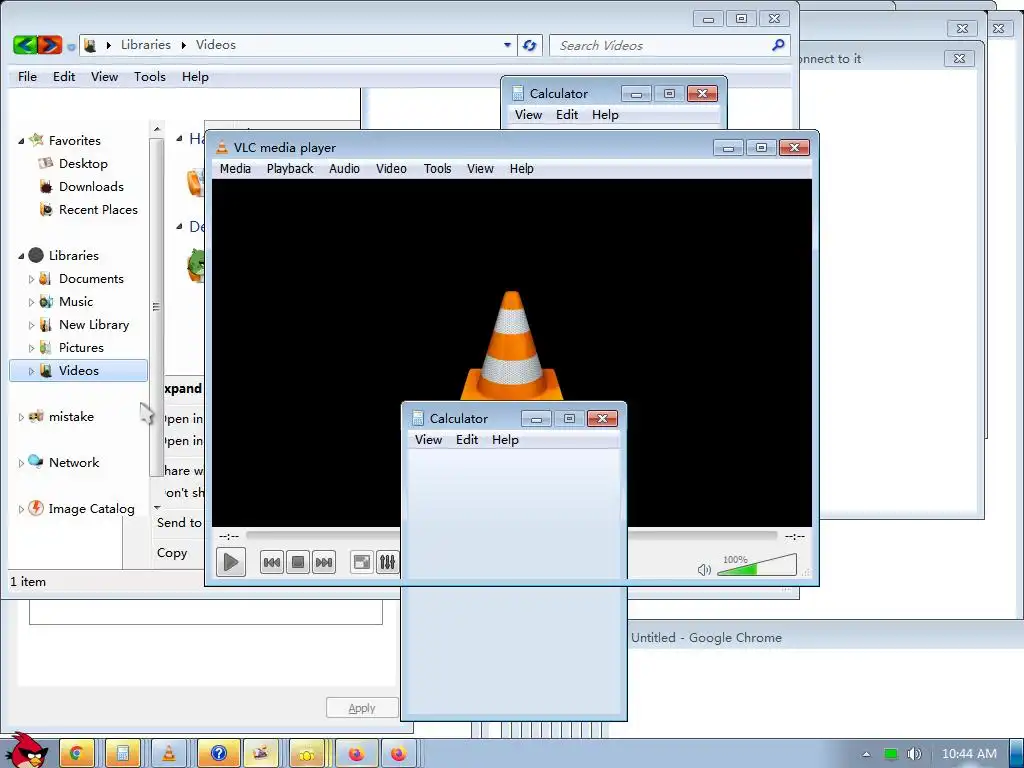Viewport: 1024px width, 768px height.
Task: Open the address bar history dropdown
Action: coord(507,45)
